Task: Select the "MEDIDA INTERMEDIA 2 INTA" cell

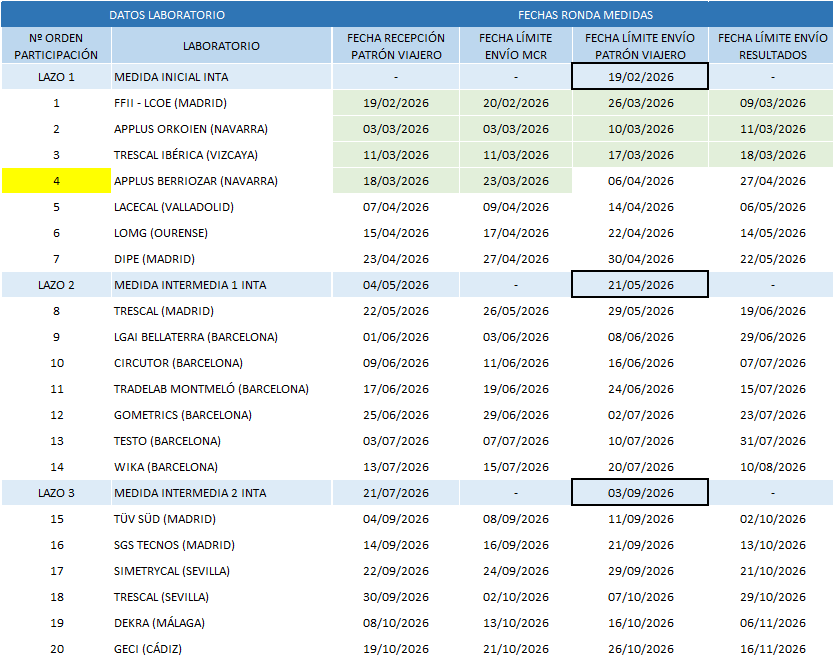Action: [190, 493]
